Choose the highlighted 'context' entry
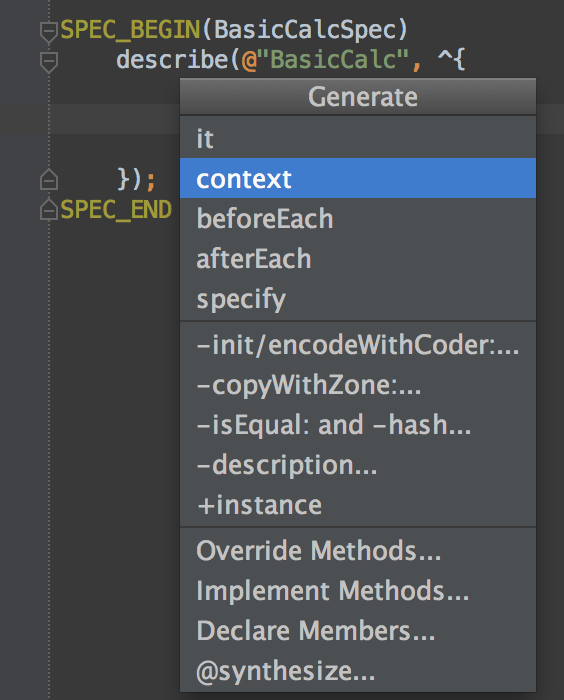This screenshot has width=564, height=700. [x=358, y=178]
